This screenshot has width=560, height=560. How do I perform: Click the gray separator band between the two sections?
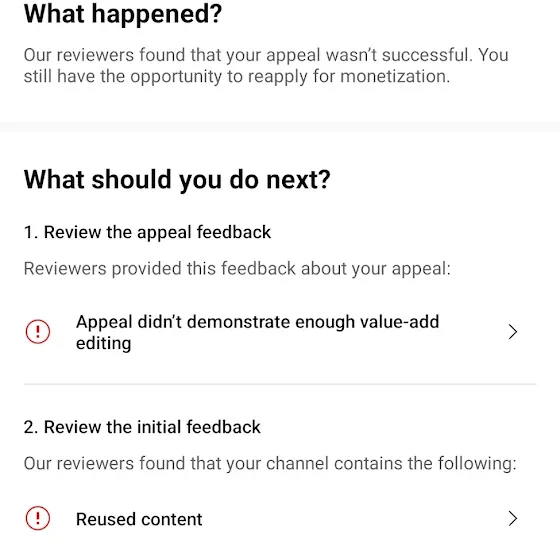[x=280, y=127]
